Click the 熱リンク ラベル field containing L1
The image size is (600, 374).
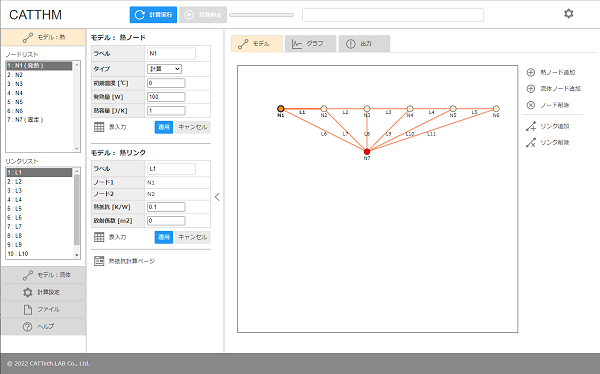171,169
